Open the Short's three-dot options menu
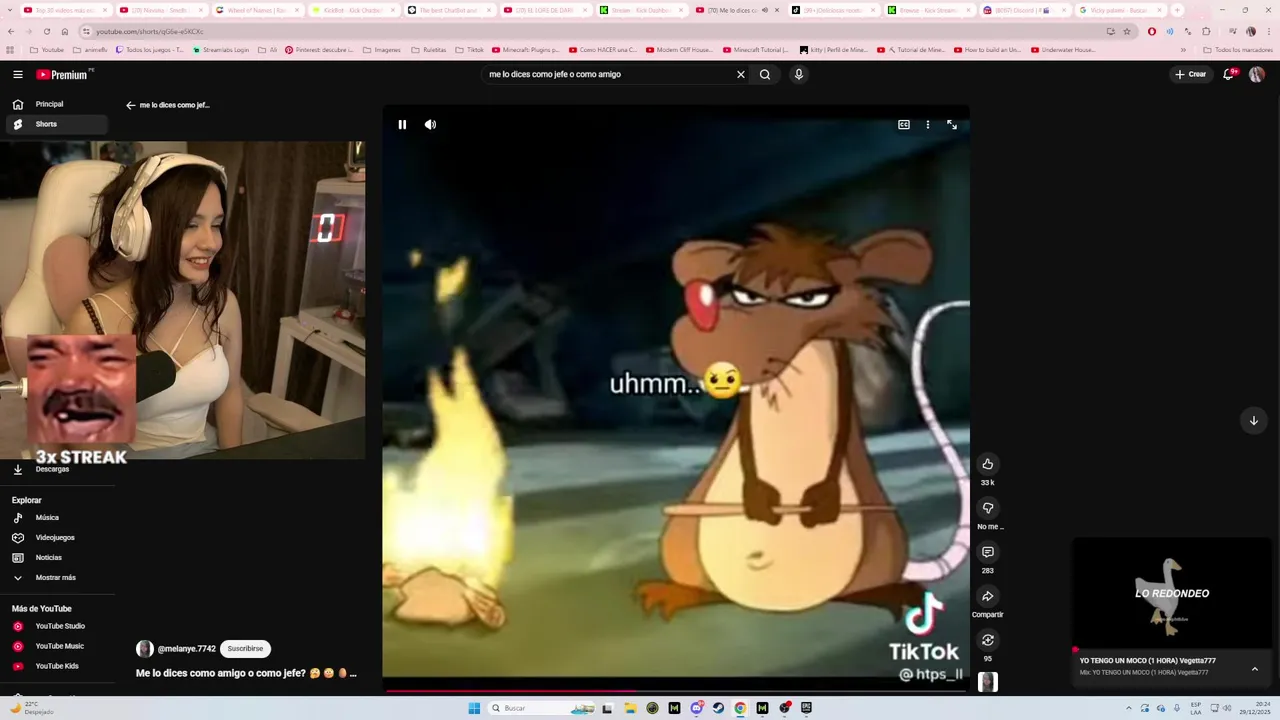 click(x=928, y=125)
